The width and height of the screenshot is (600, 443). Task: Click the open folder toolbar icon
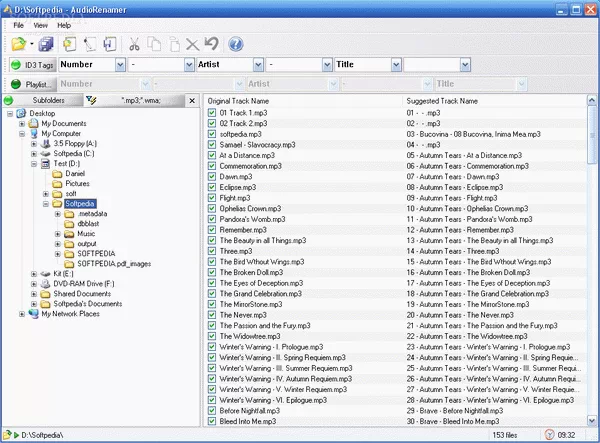[18, 44]
